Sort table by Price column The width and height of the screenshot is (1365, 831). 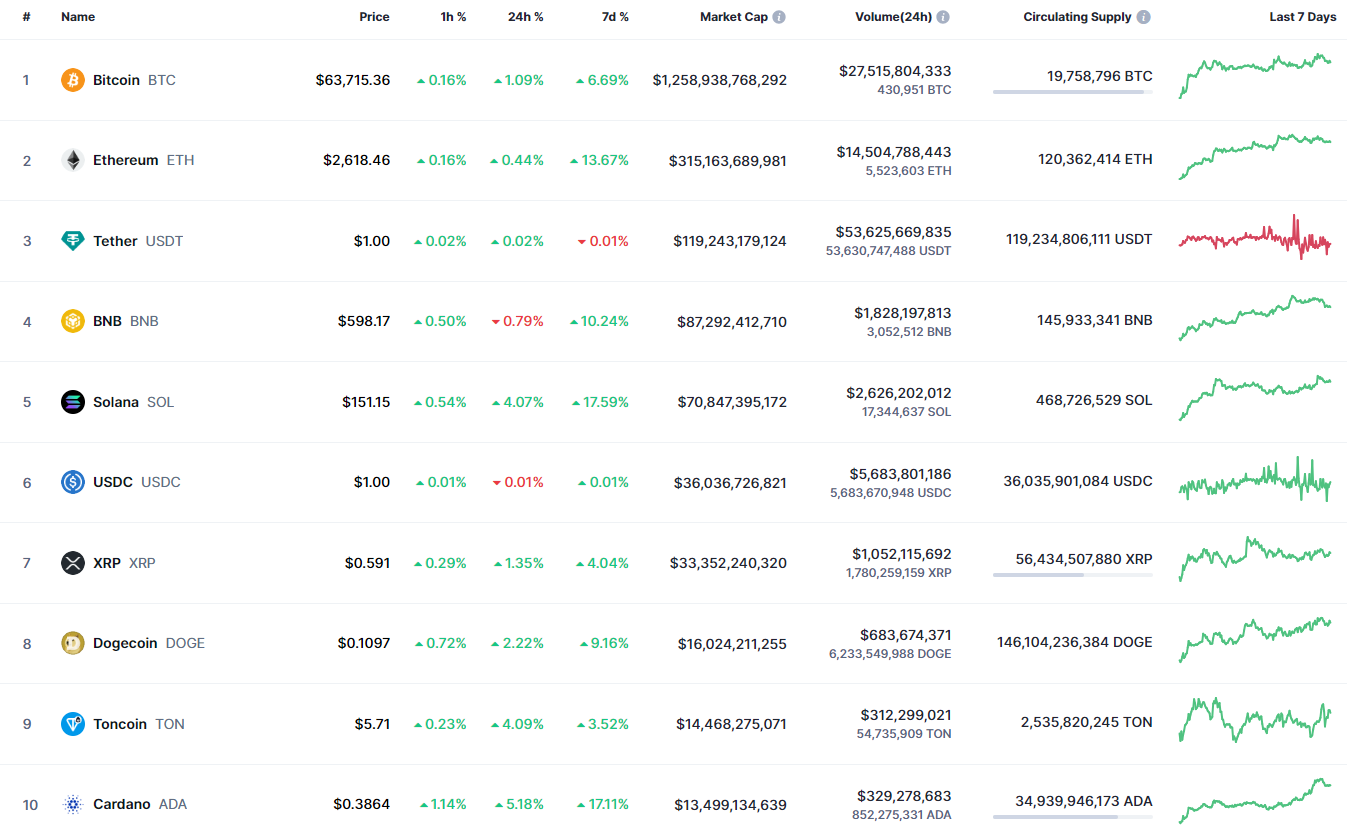point(375,17)
